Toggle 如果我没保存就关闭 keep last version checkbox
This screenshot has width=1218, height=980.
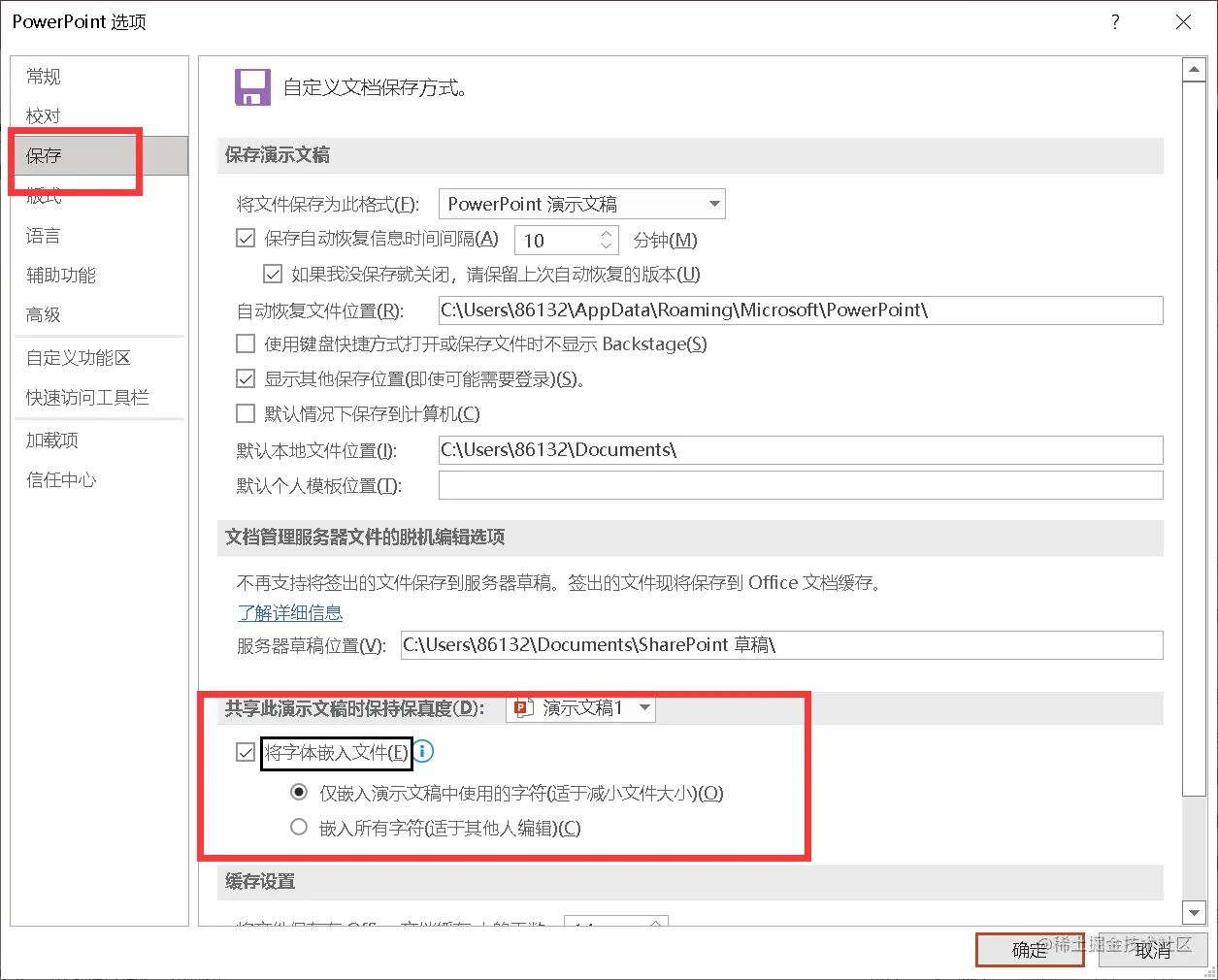274,274
